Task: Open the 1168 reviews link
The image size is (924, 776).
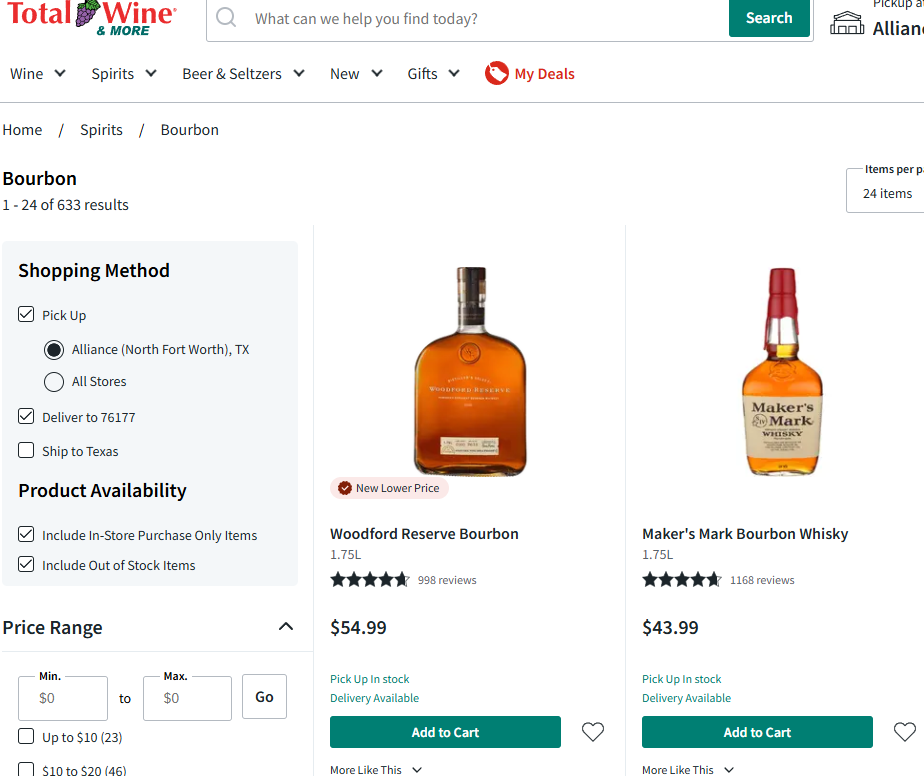Action: (x=762, y=580)
